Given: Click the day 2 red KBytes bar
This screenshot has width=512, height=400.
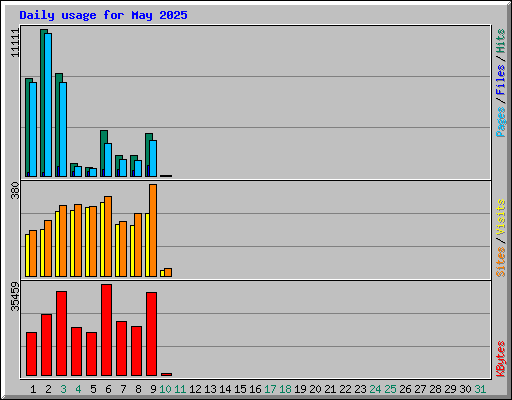Looking at the screenshot, I should coord(46,345).
